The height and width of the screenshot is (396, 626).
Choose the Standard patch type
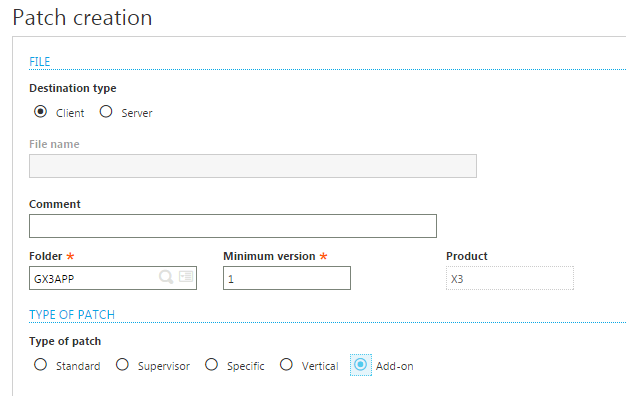pyautogui.click(x=40, y=365)
